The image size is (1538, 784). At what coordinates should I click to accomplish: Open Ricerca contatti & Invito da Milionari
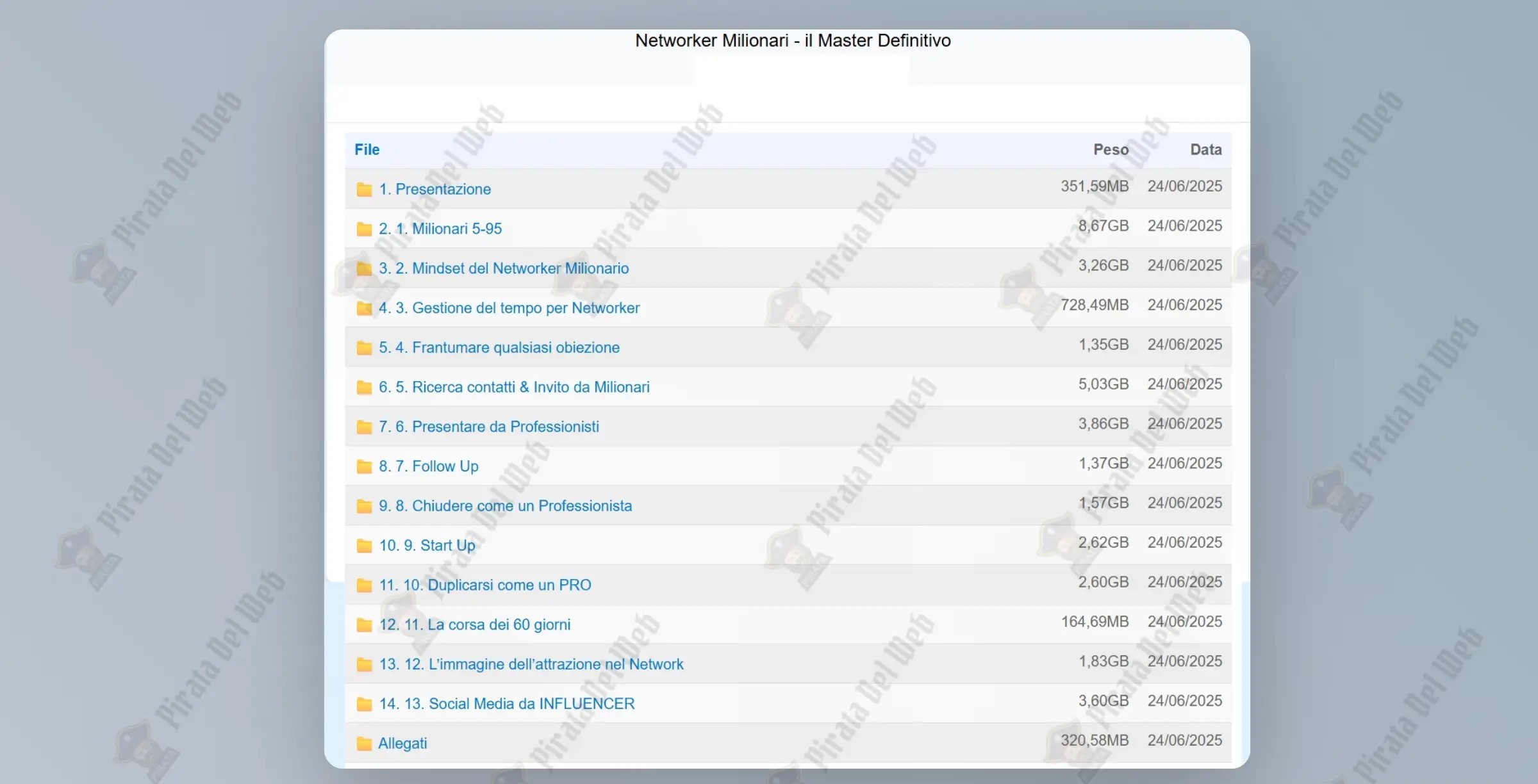(x=514, y=388)
